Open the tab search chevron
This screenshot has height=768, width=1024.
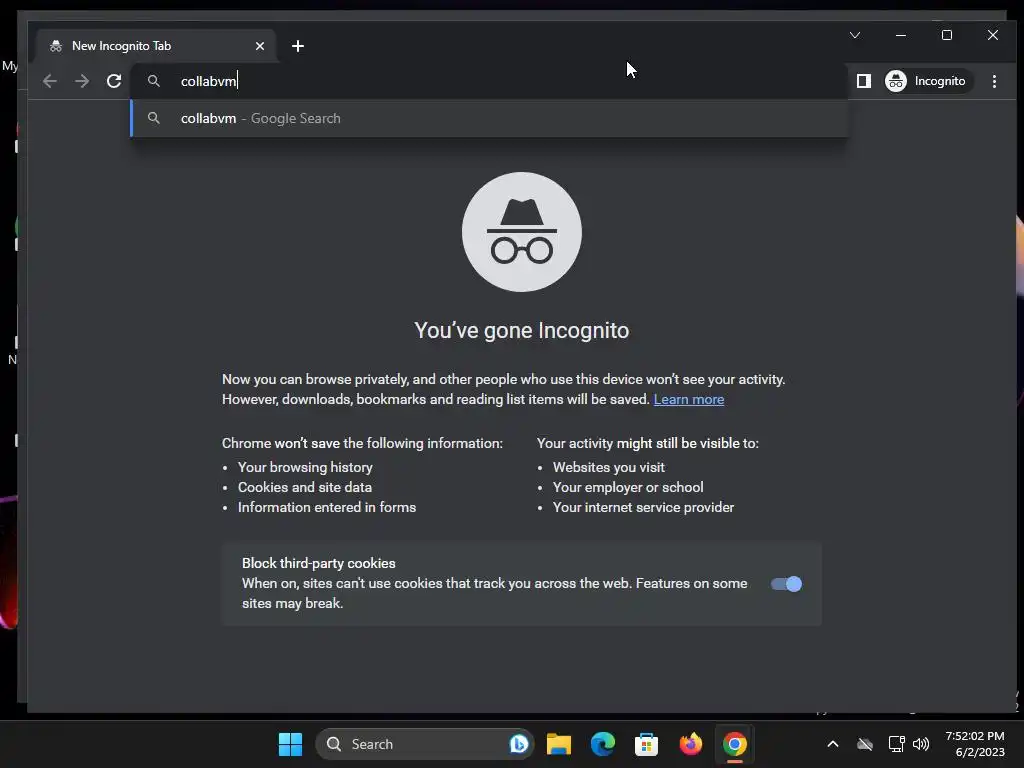[x=855, y=35]
